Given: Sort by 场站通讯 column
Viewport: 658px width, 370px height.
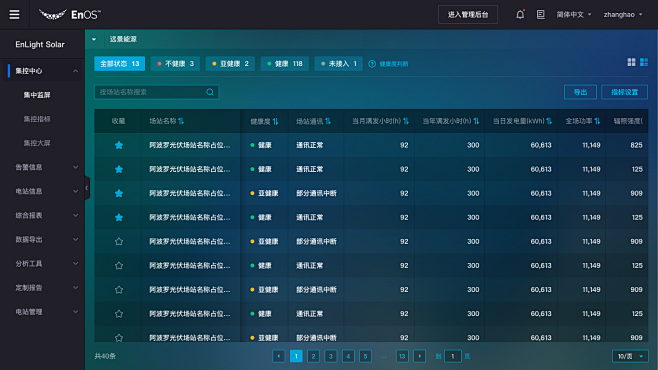Looking at the screenshot, I should click(328, 121).
